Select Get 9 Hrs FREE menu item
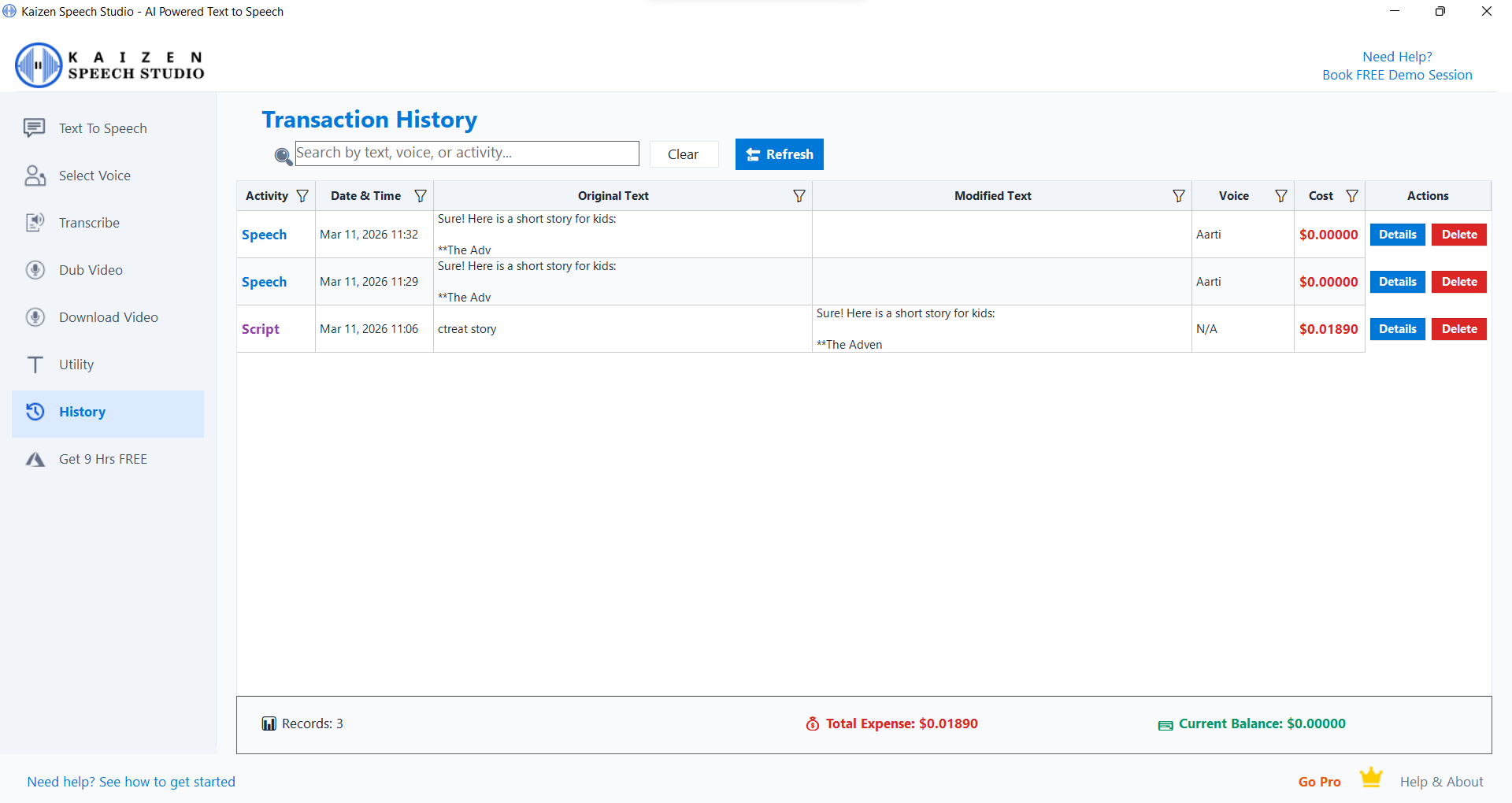This screenshot has width=1512, height=803. 102,459
